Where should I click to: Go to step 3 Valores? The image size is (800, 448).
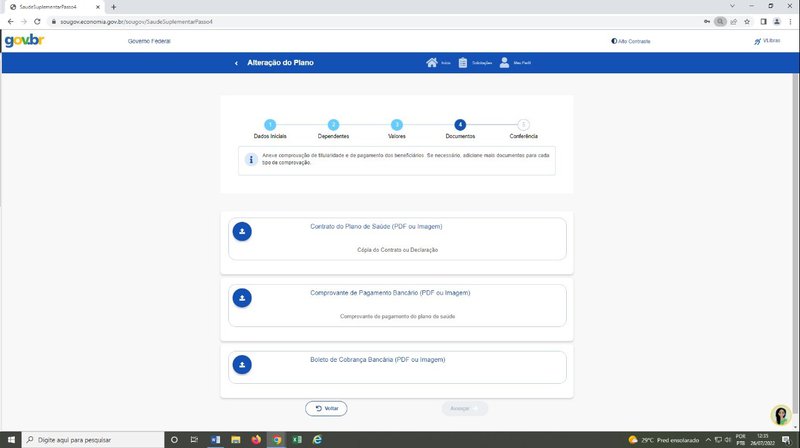coord(396,125)
